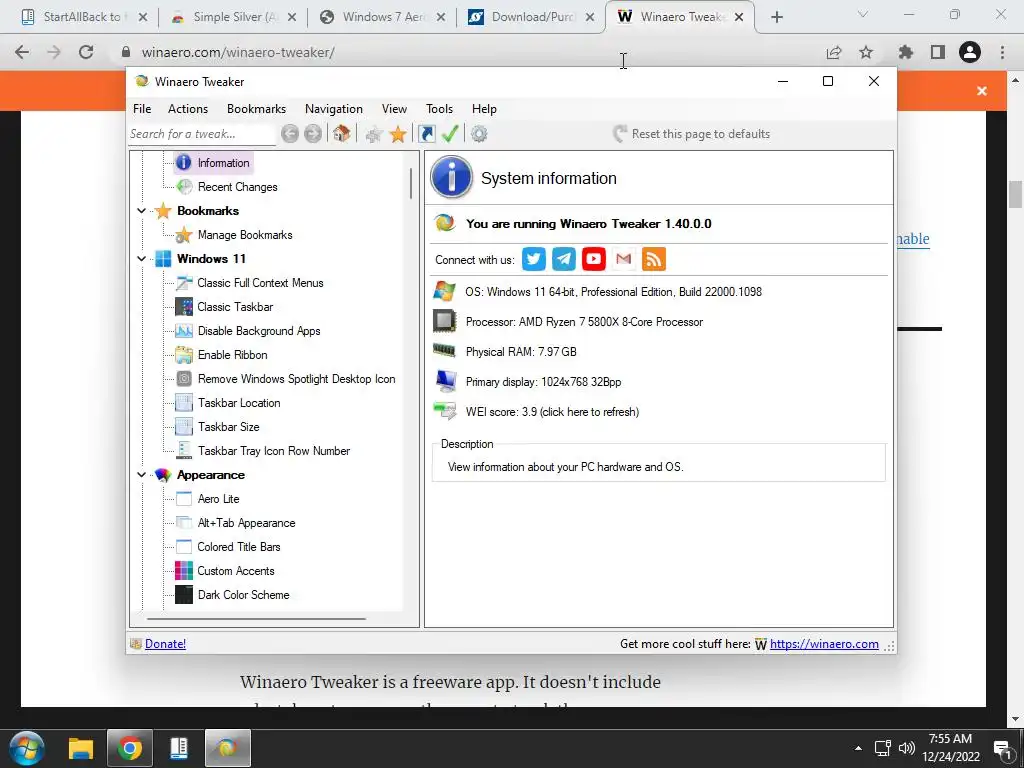Open the https://winaero.com link
Image resolution: width=1024 pixels, height=768 pixels.
tap(824, 644)
